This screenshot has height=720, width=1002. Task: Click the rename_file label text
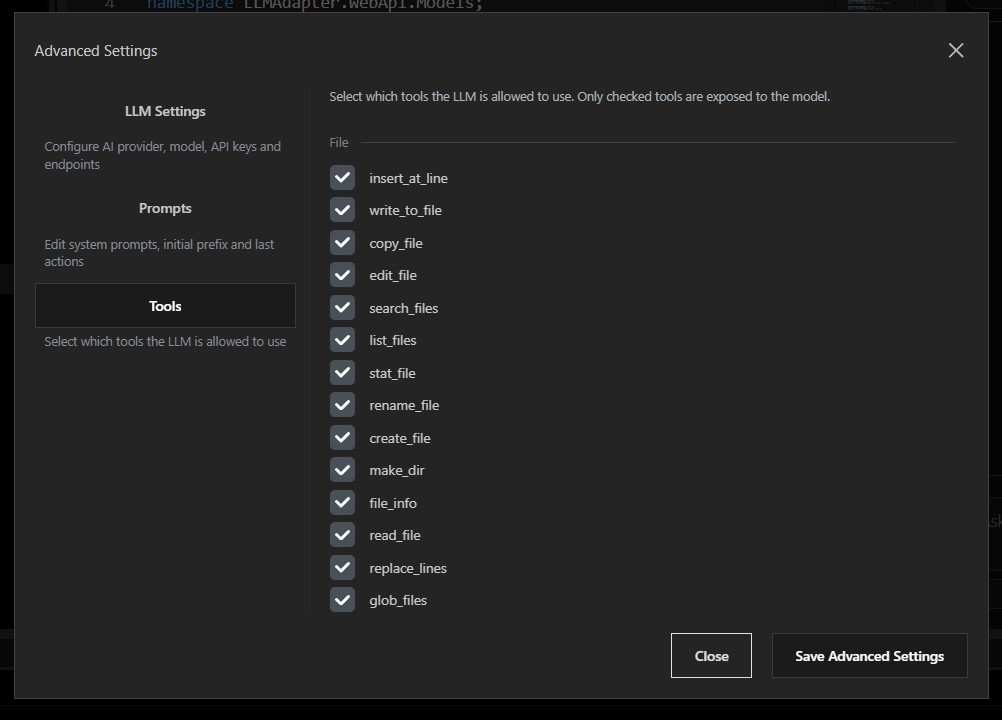[404, 406]
